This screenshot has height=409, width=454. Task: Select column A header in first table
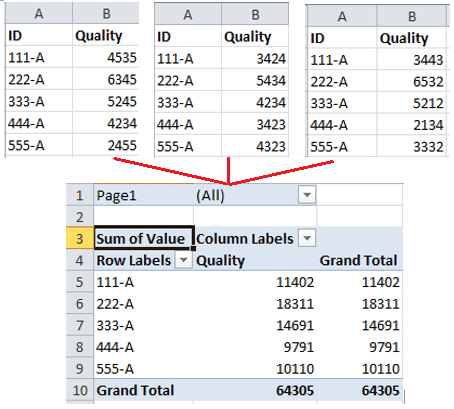39,14
